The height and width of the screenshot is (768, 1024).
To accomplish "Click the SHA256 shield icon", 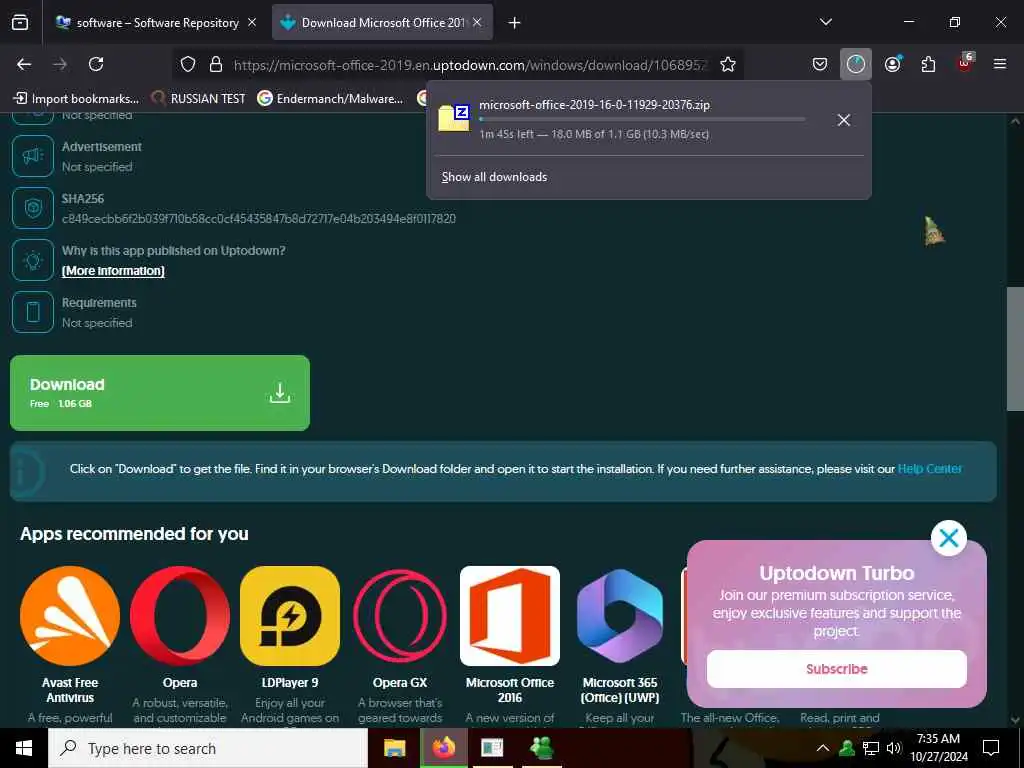I will coord(33,208).
